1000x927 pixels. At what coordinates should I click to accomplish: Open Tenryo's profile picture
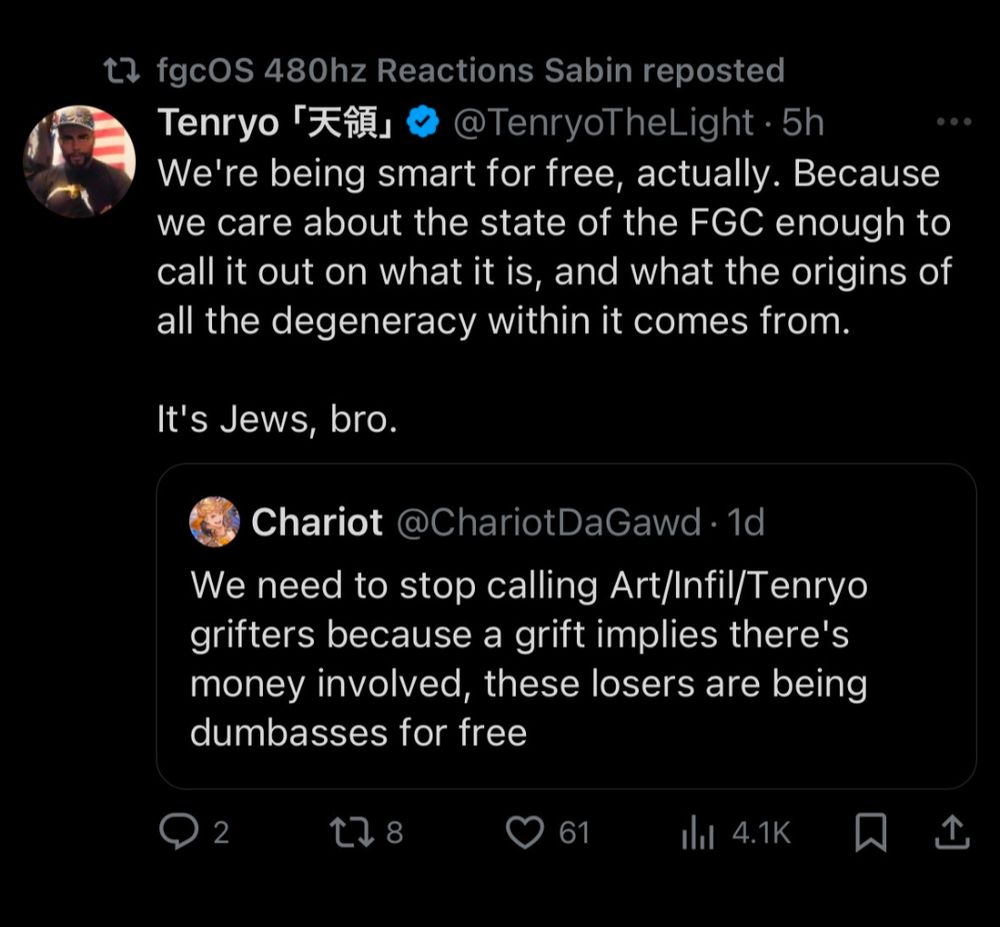coord(79,161)
